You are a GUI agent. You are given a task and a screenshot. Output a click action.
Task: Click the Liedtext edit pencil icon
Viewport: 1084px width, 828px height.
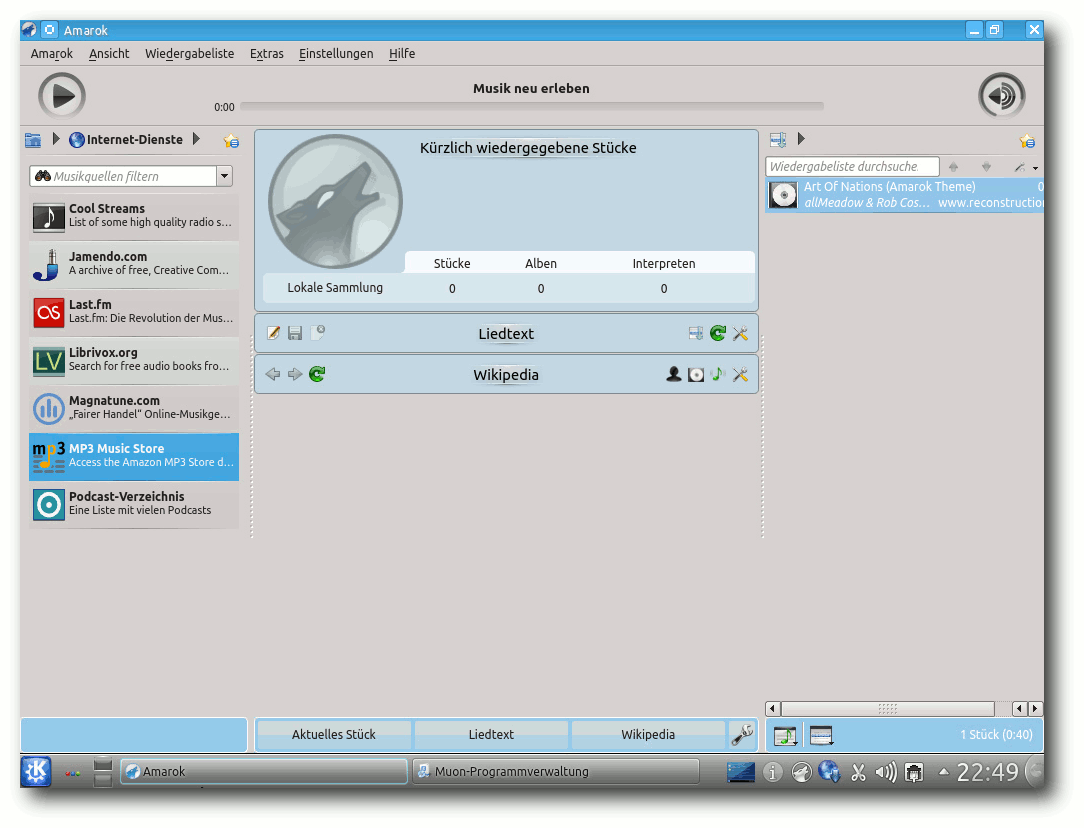pyautogui.click(x=273, y=333)
